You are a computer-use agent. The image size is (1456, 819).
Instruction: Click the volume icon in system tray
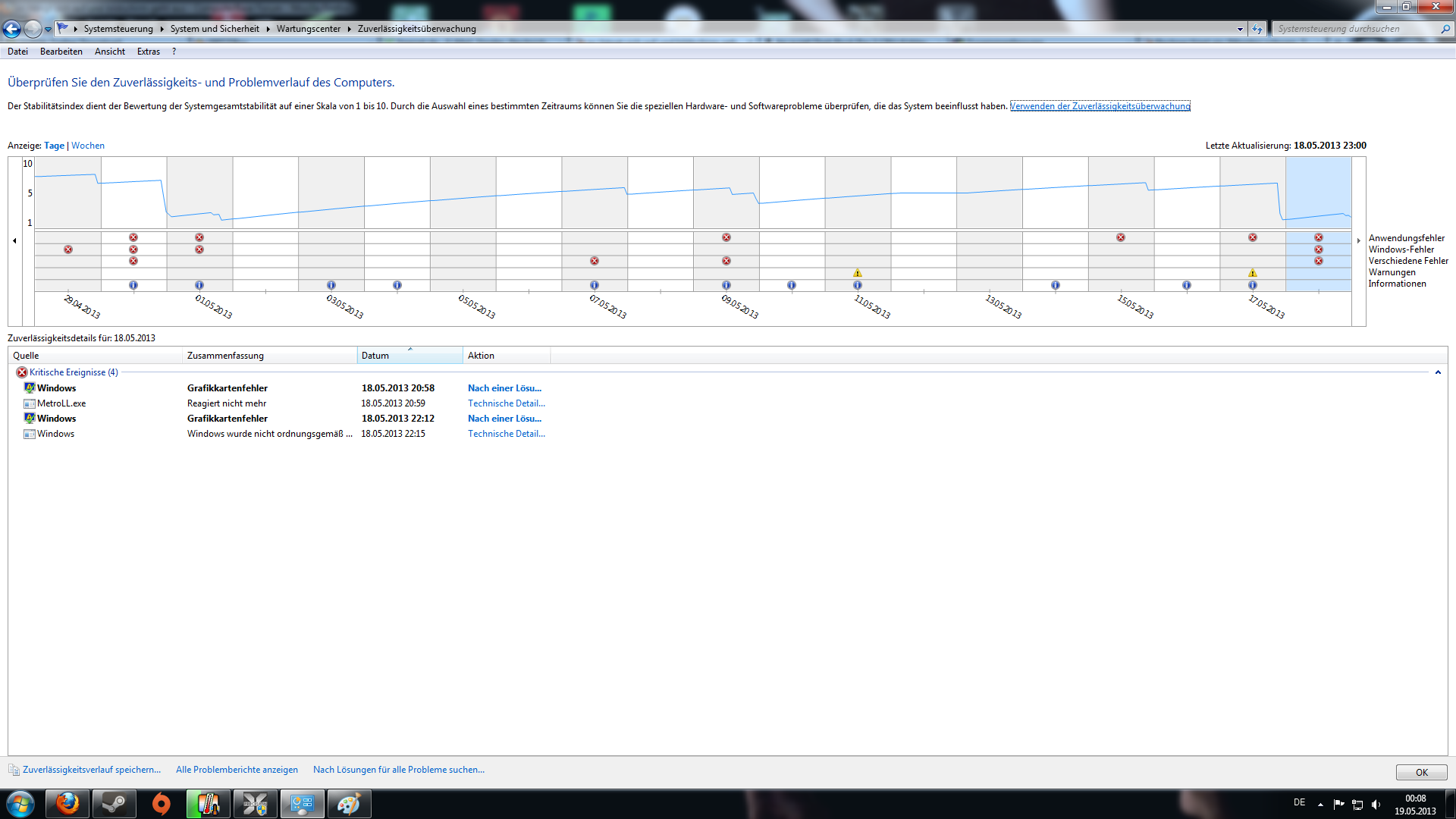tap(1376, 805)
